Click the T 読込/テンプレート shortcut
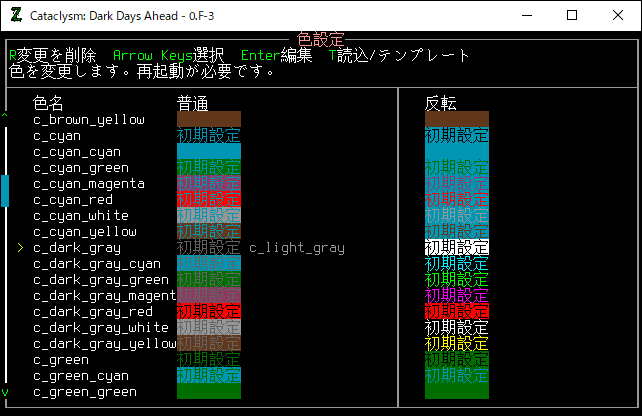Viewport: 642px width, 416px height. 400,56
